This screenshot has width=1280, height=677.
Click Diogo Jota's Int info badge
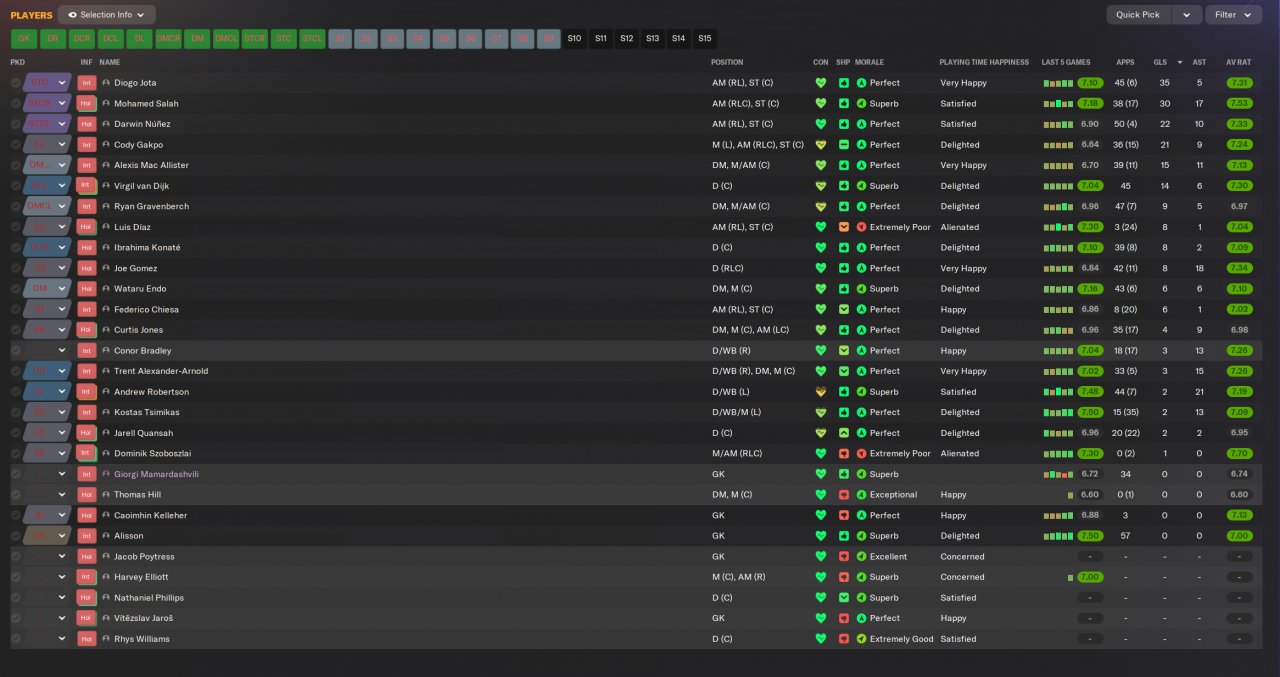87,83
